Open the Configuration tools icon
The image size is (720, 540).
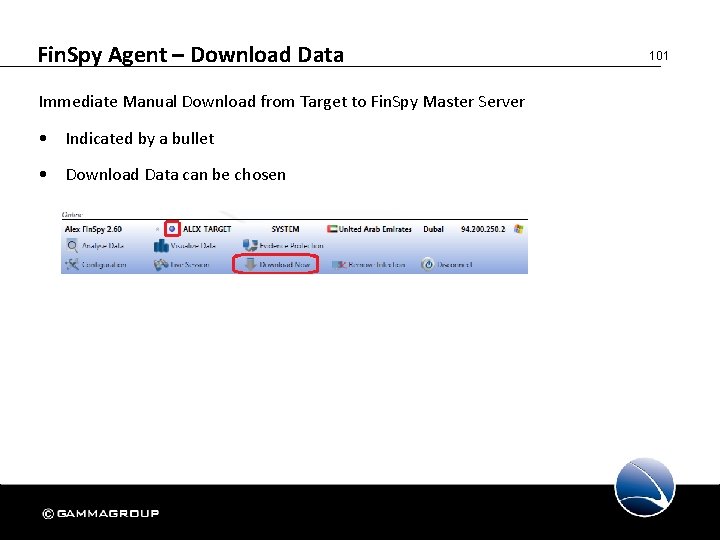tap(72, 264)
